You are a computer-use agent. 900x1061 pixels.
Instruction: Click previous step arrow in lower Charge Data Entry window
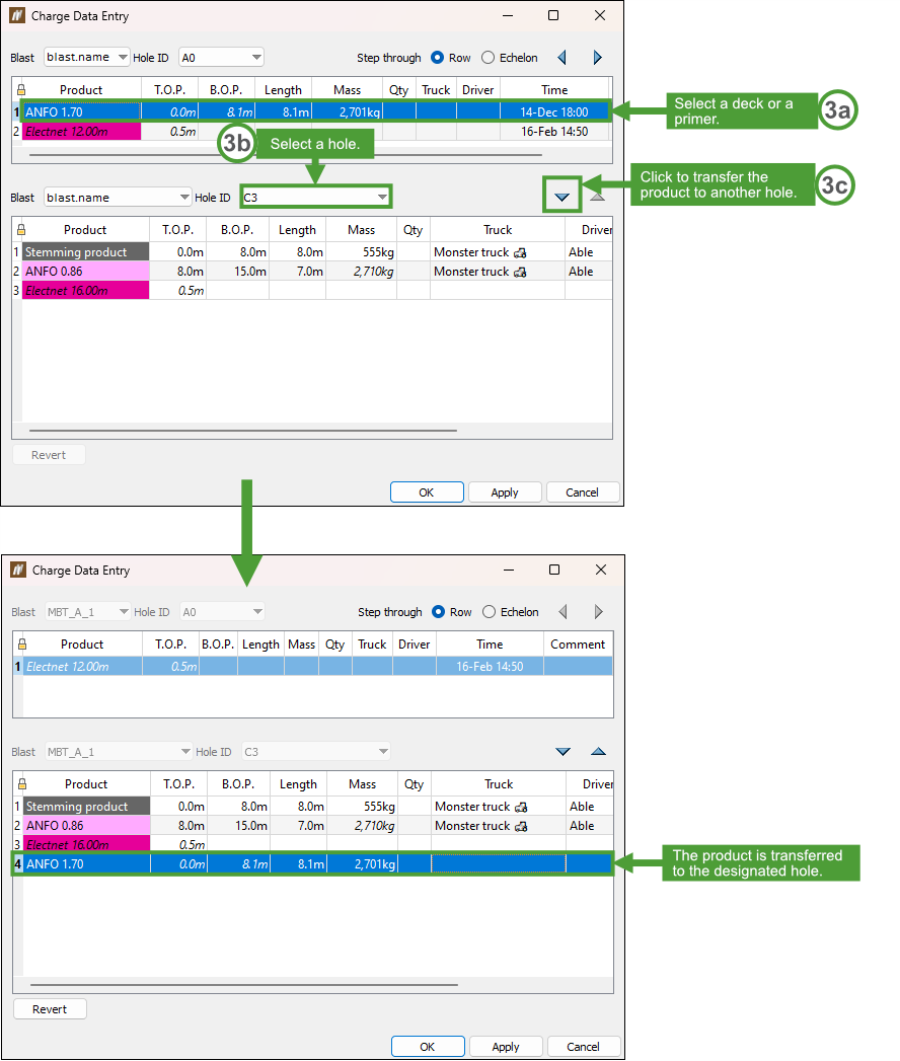(x=563, y=612)
